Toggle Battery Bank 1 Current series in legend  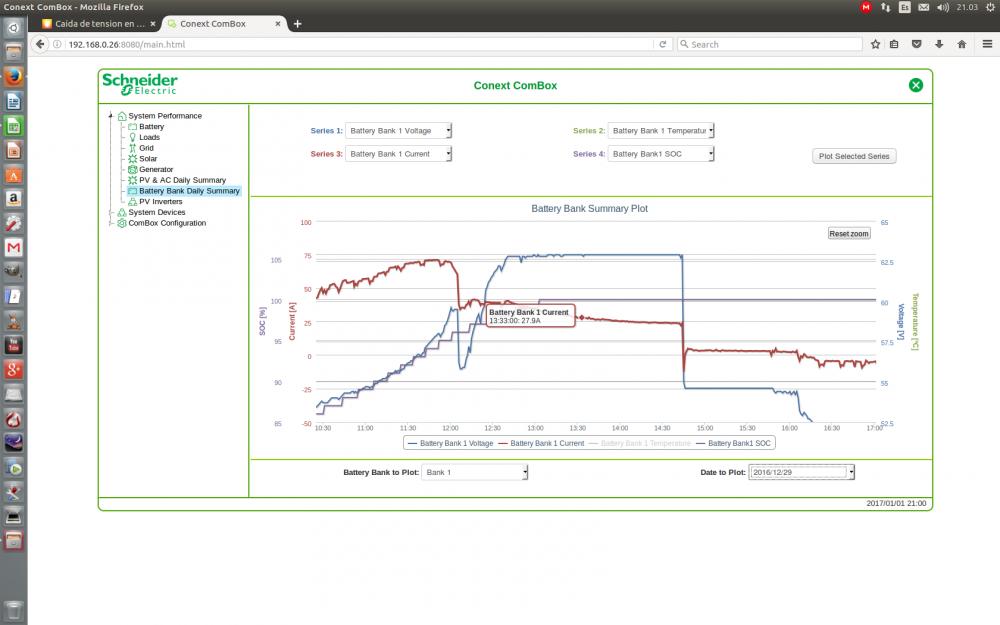541,443
